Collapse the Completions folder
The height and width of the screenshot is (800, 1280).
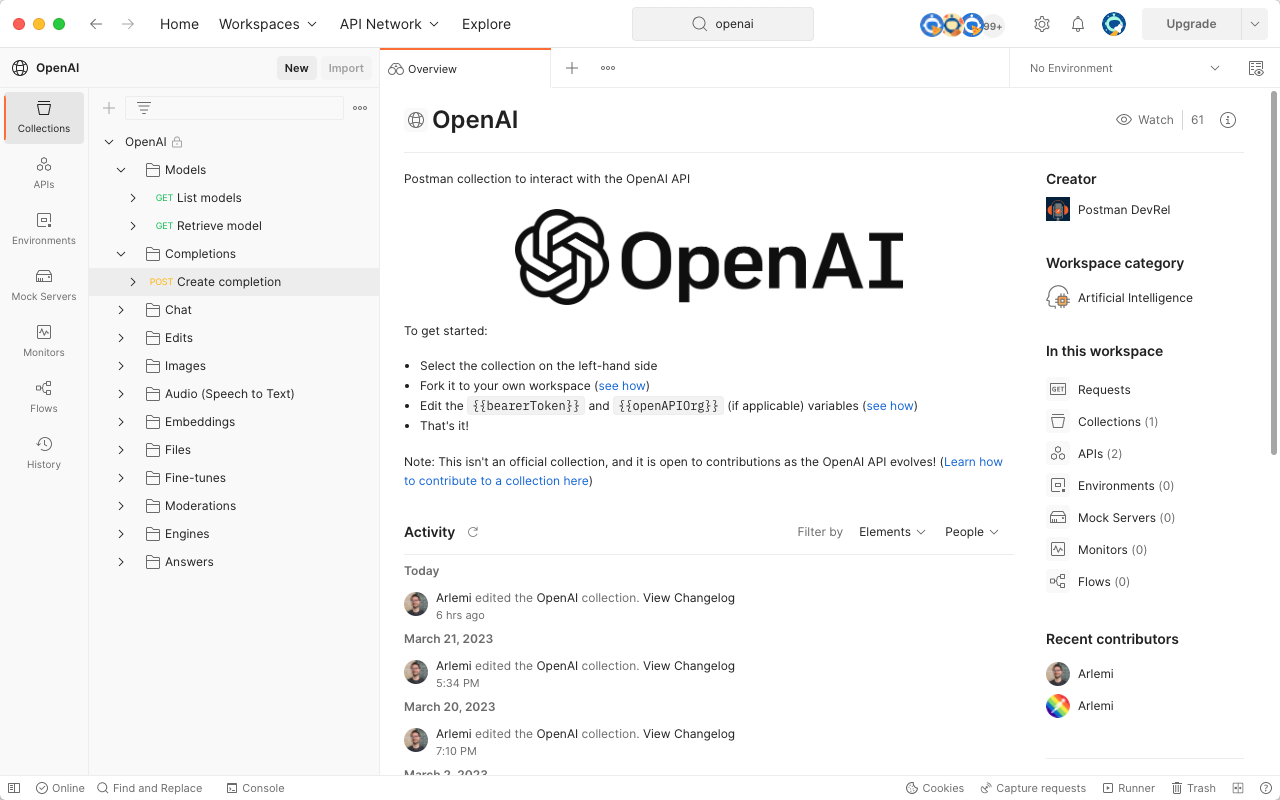click(121, 253)
